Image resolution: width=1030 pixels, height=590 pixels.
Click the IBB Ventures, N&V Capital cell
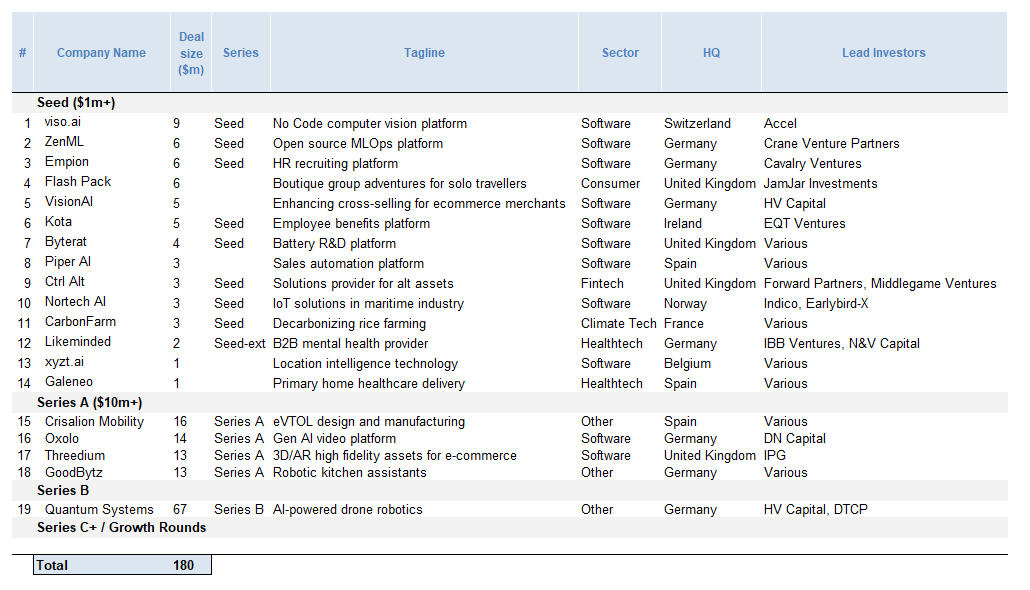point(841,344)
